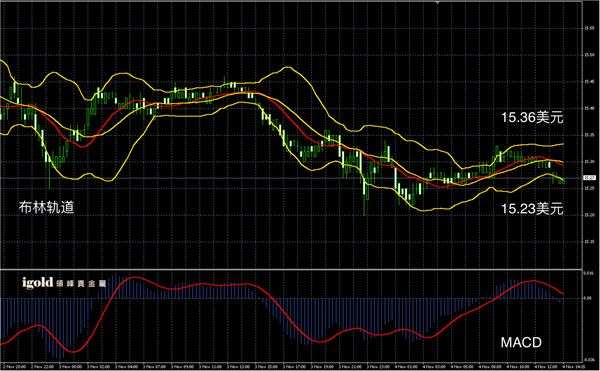Screen dimensions: 600x371
Task: Click the horizontal current price line
Action: tap(291, 178)
